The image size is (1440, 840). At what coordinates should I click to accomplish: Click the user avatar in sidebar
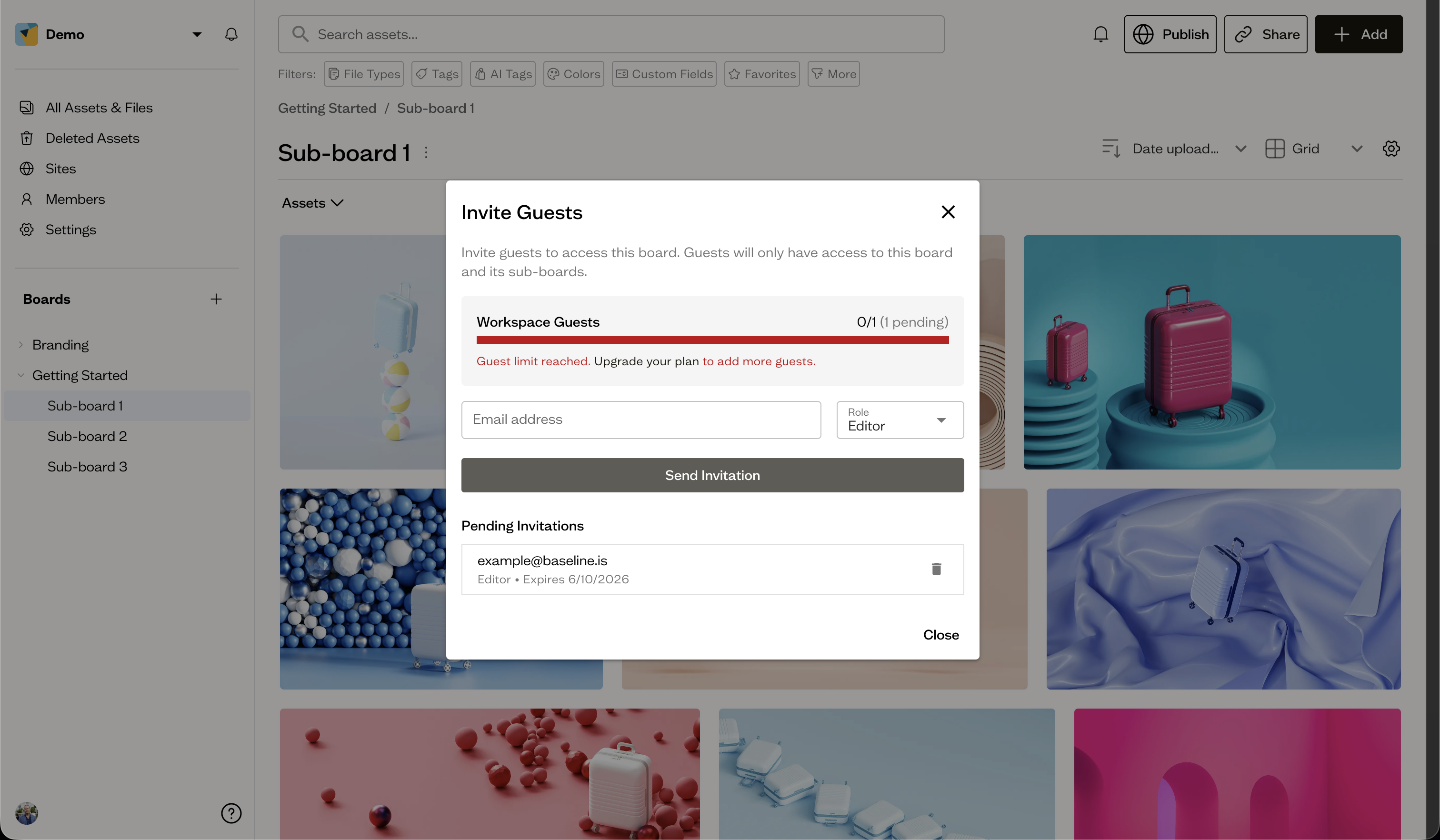click(x=26, y=813)
